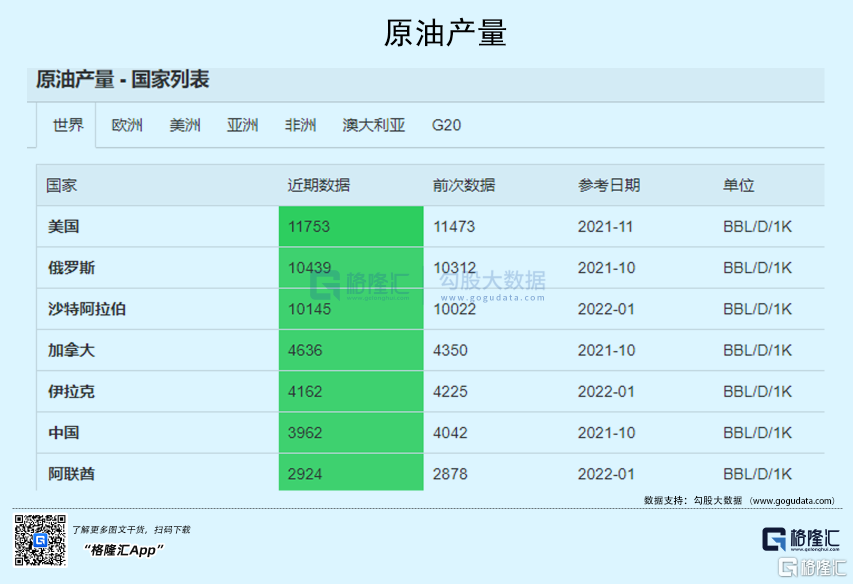
Task: Open the 澳大利亚 tab
Action: [374, 126]
